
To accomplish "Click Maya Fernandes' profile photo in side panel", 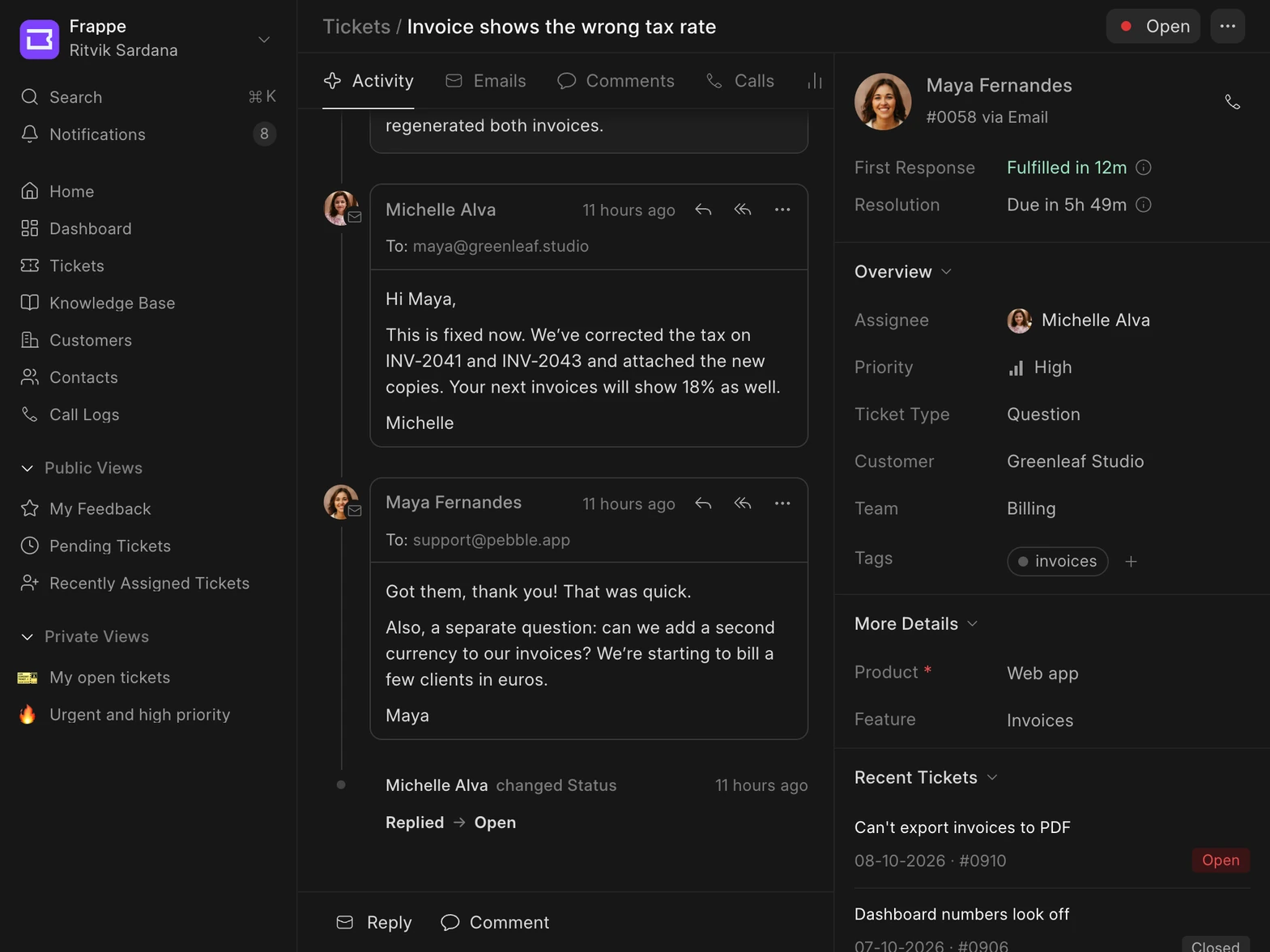I will click(883, 101).
